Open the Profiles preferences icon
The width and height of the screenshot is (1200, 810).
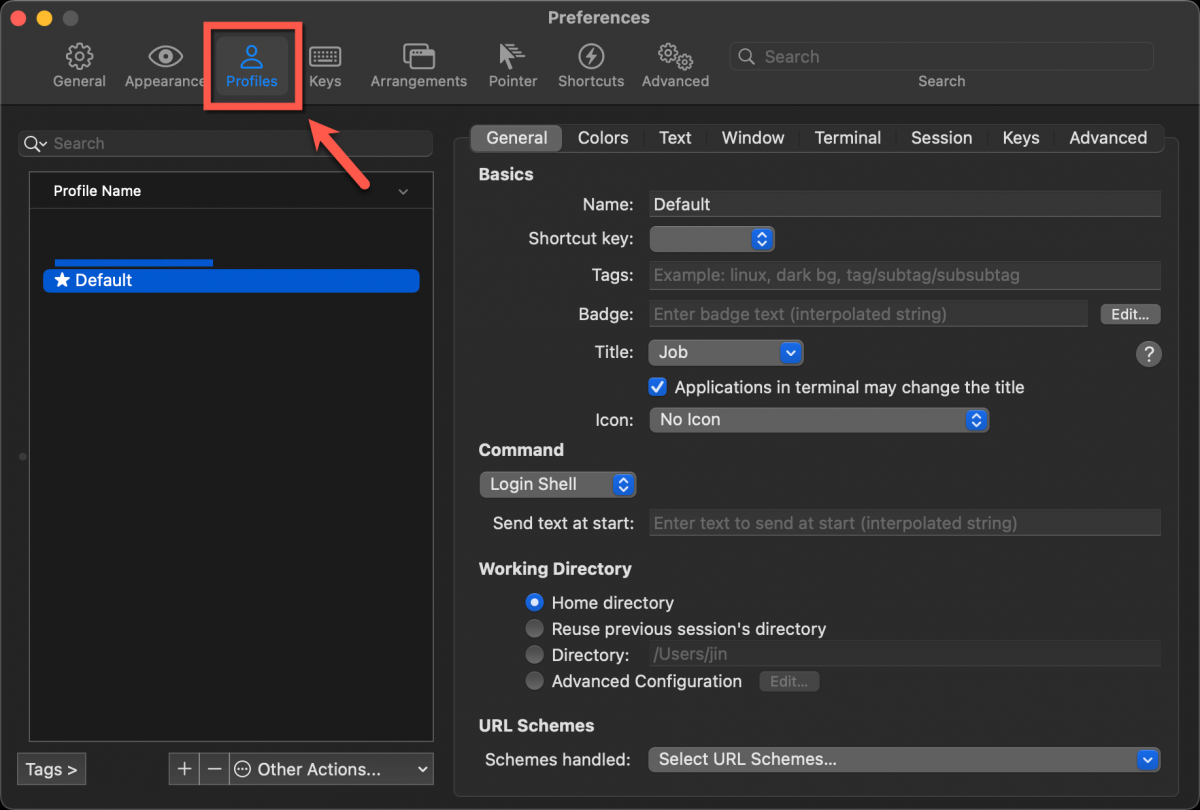click(x=251, y=56)
